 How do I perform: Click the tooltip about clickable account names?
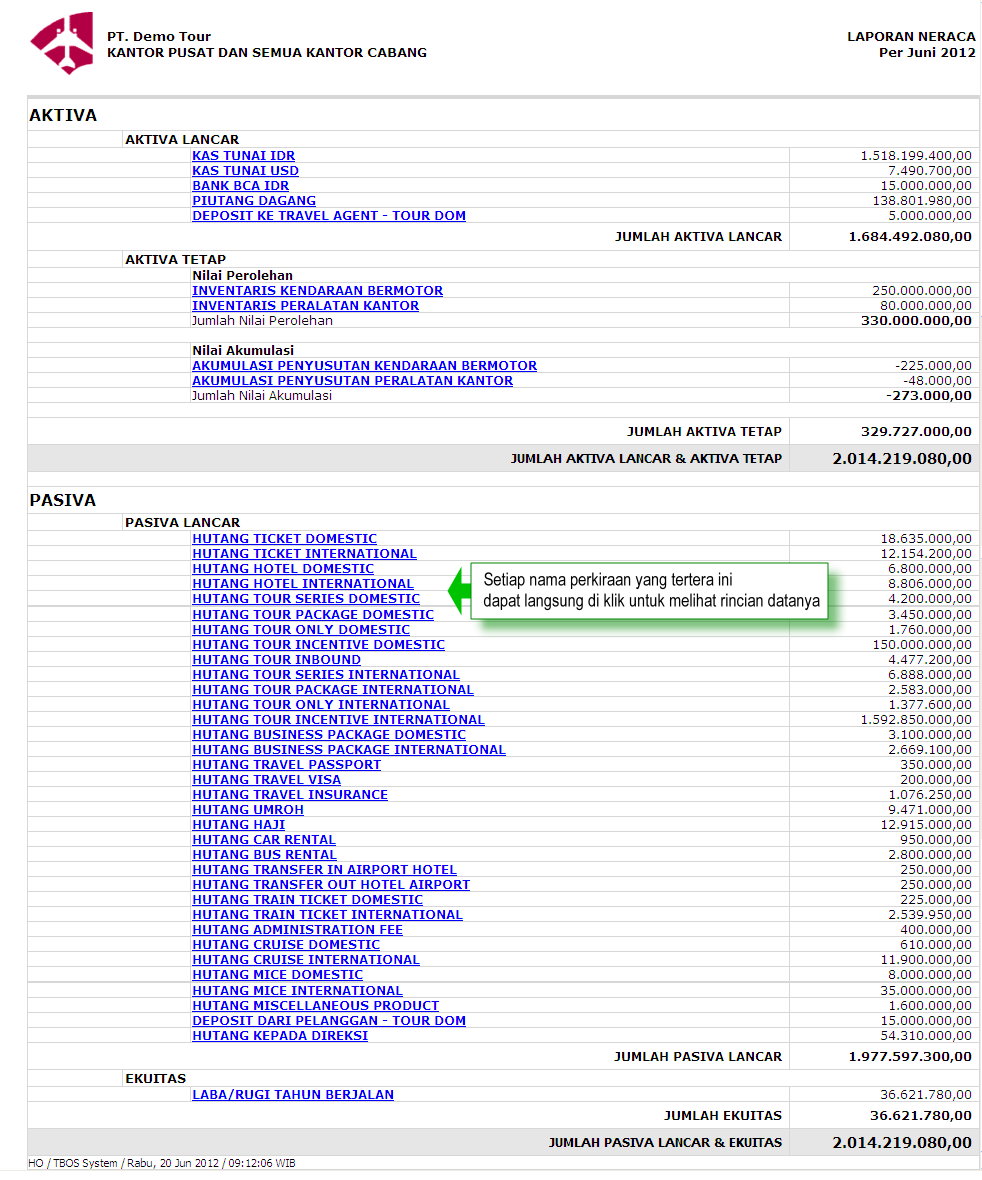click(x=651, y=591)
